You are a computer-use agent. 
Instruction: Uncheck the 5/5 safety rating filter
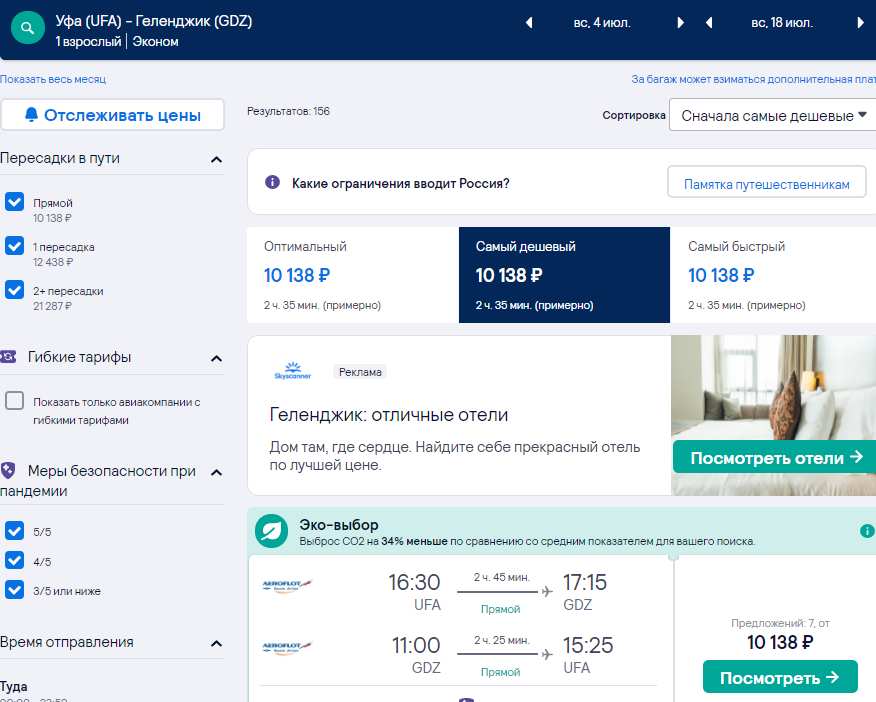click(15, 531)
